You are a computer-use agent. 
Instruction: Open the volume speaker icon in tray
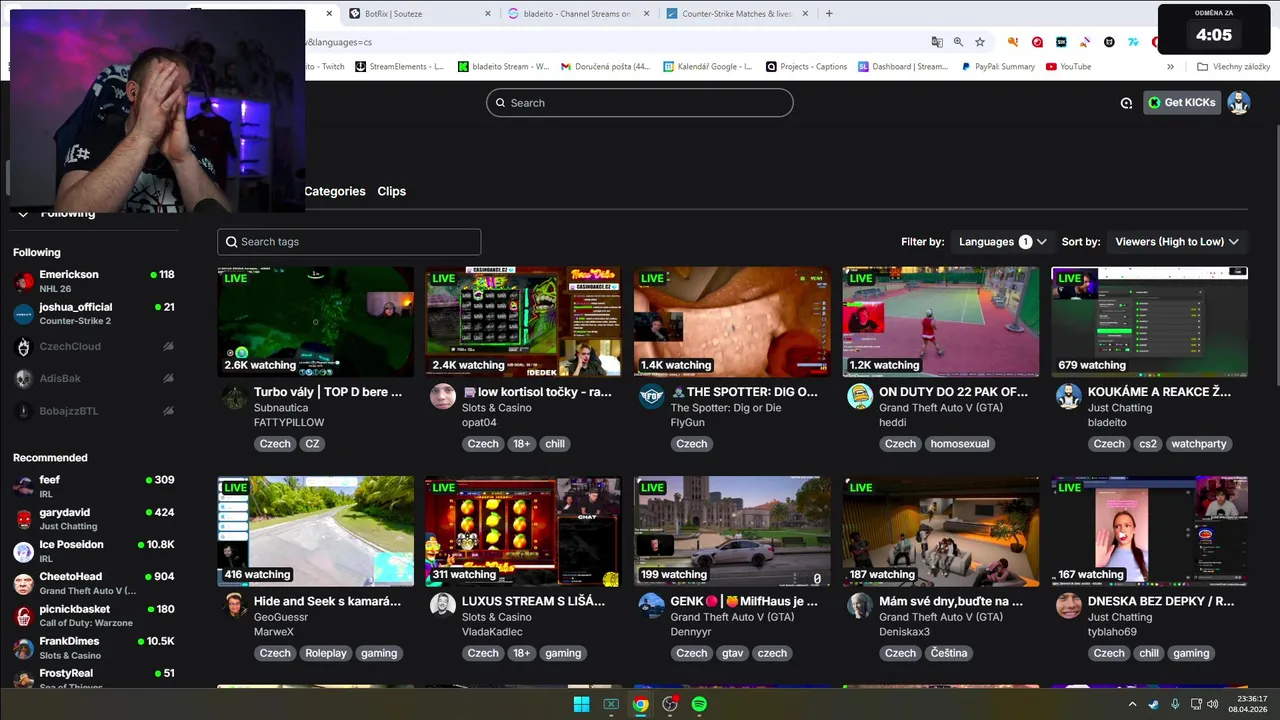point(1212,704)
